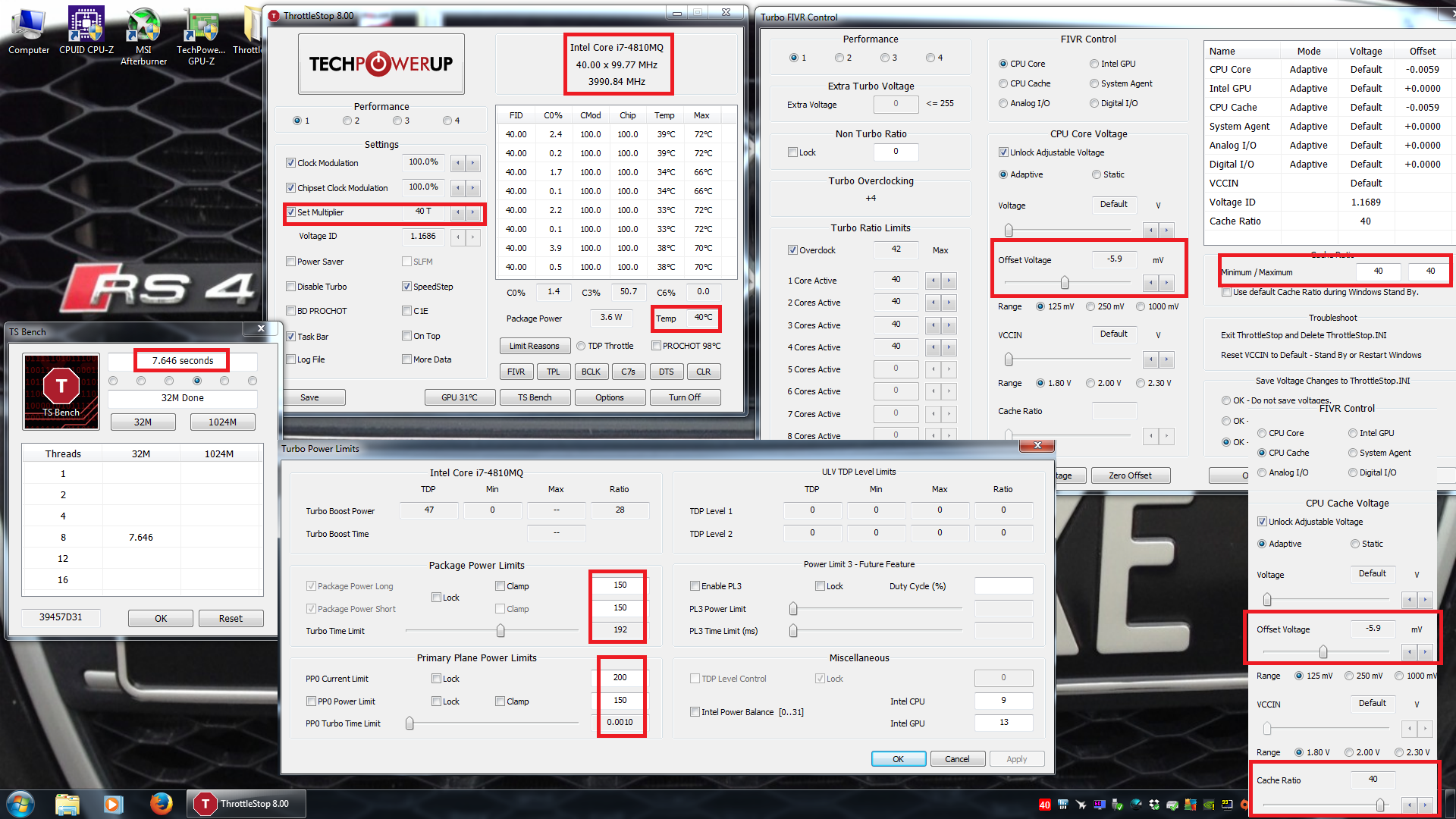Click the Safely Remove Hardware tray icon

point(1117,805)
